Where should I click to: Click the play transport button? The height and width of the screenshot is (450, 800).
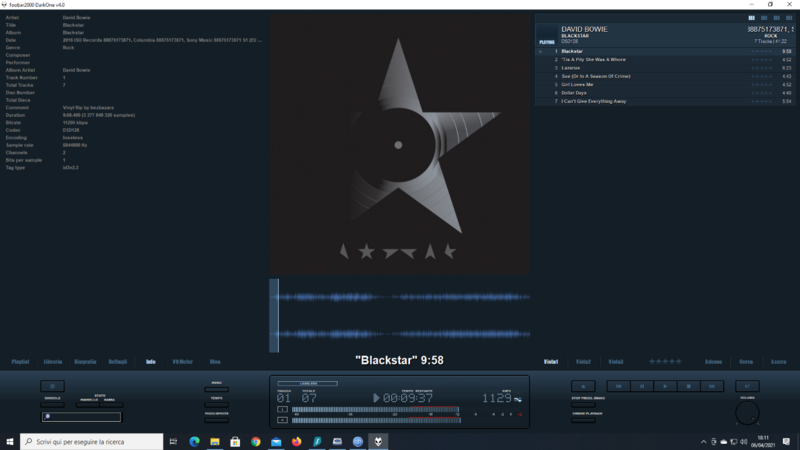coord(665,386)
